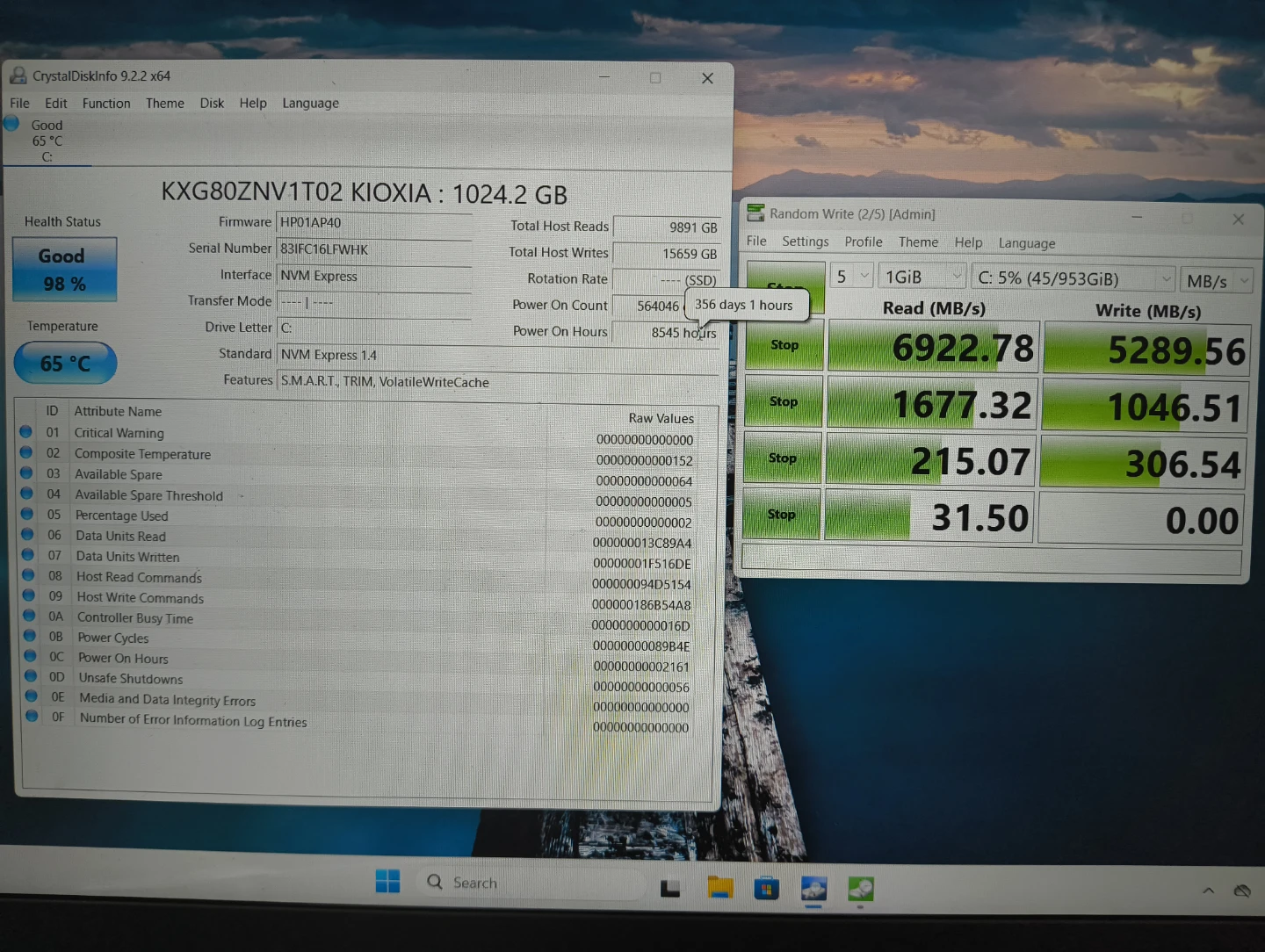Click the Good 98 % health status button
Viewport: 1265px width, 952px height.
click(64, 270)
